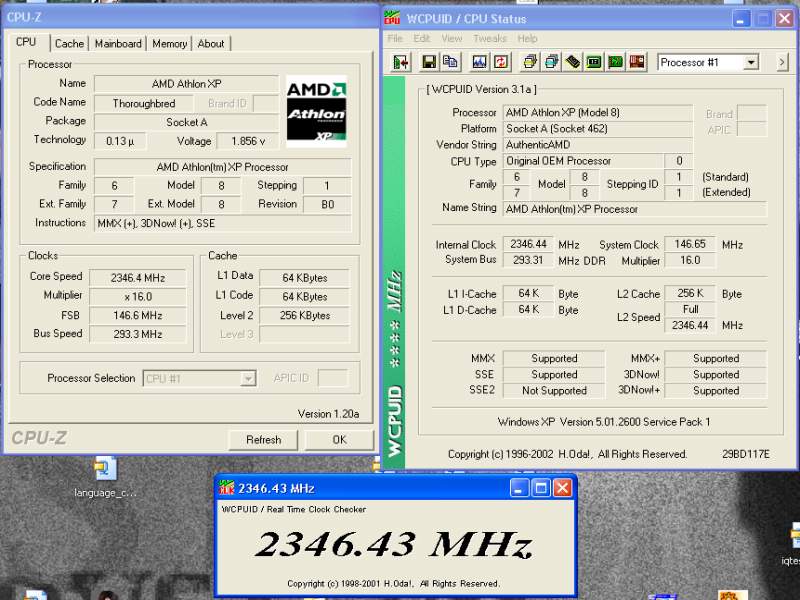Switch to the About tab in CPU-Z
Screen dimensions: 800x600
[211, 44]
